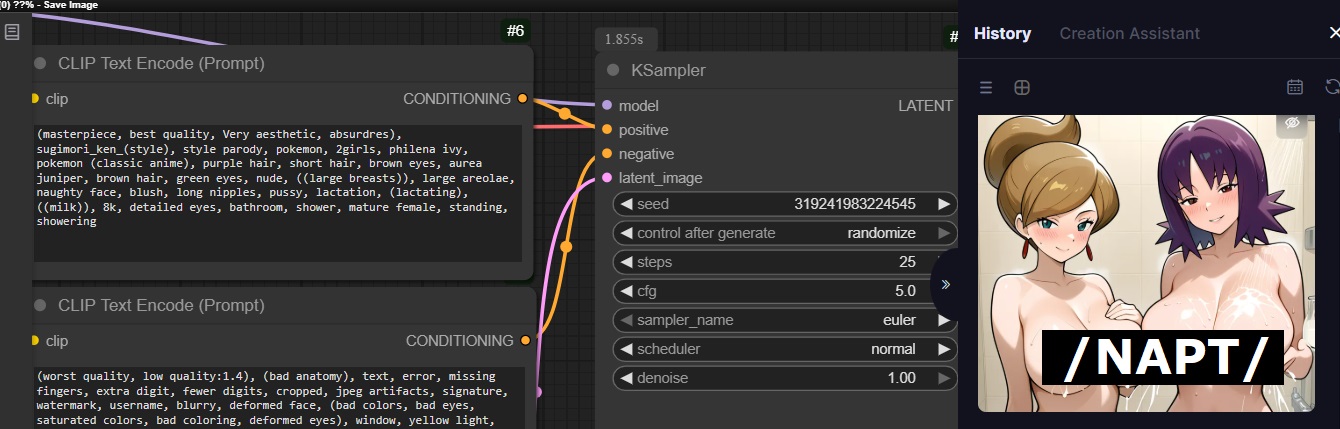Open the scheduler normal dropdown
1340x429 pixels.
pyautogui.click(x=785, y=349)
